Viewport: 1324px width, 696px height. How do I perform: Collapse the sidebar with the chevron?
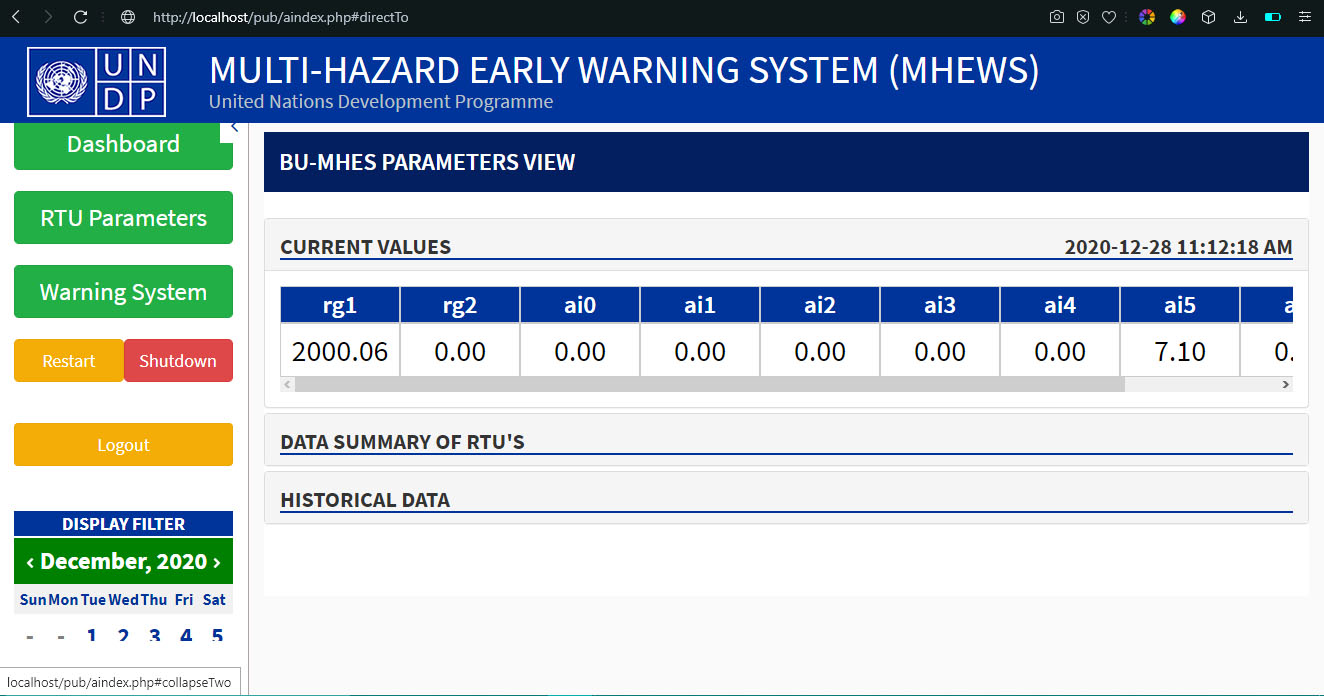coord(234,126)
